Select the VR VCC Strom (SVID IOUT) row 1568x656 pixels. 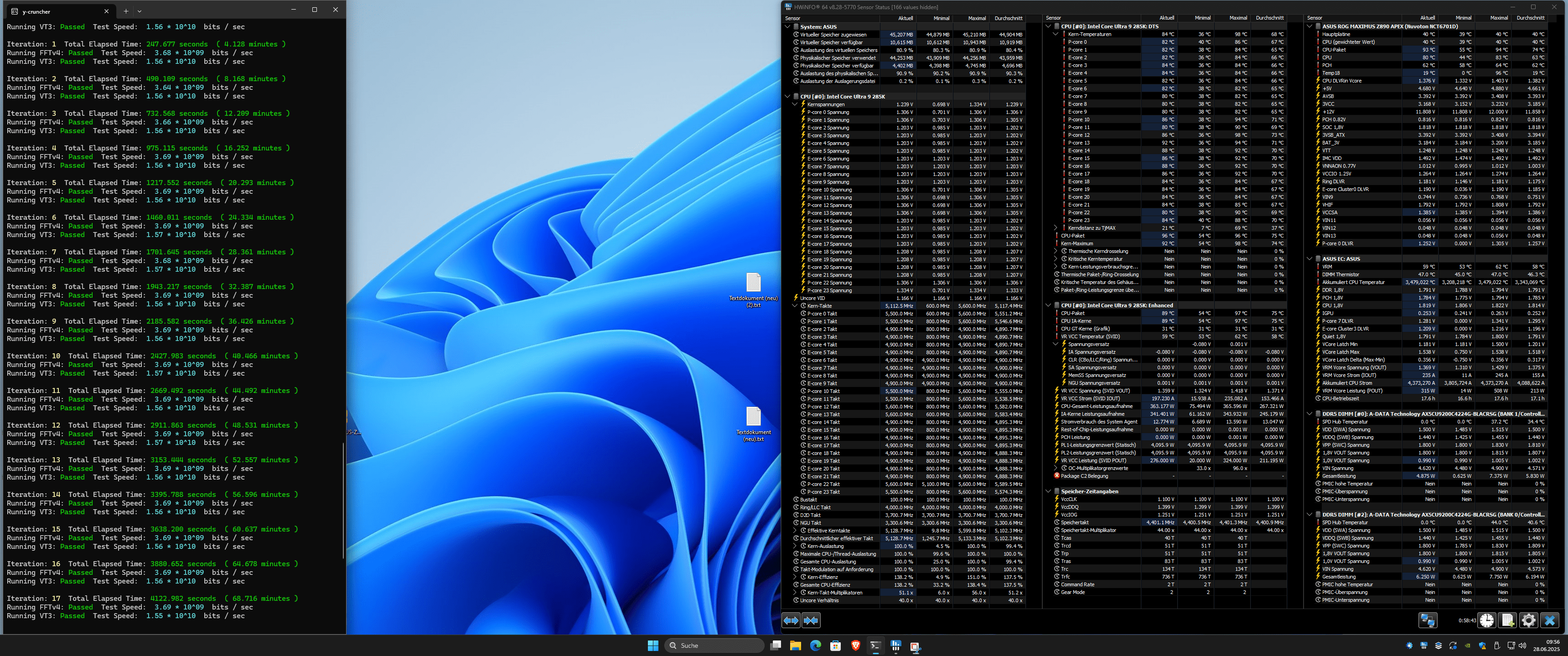(1170, 398)
